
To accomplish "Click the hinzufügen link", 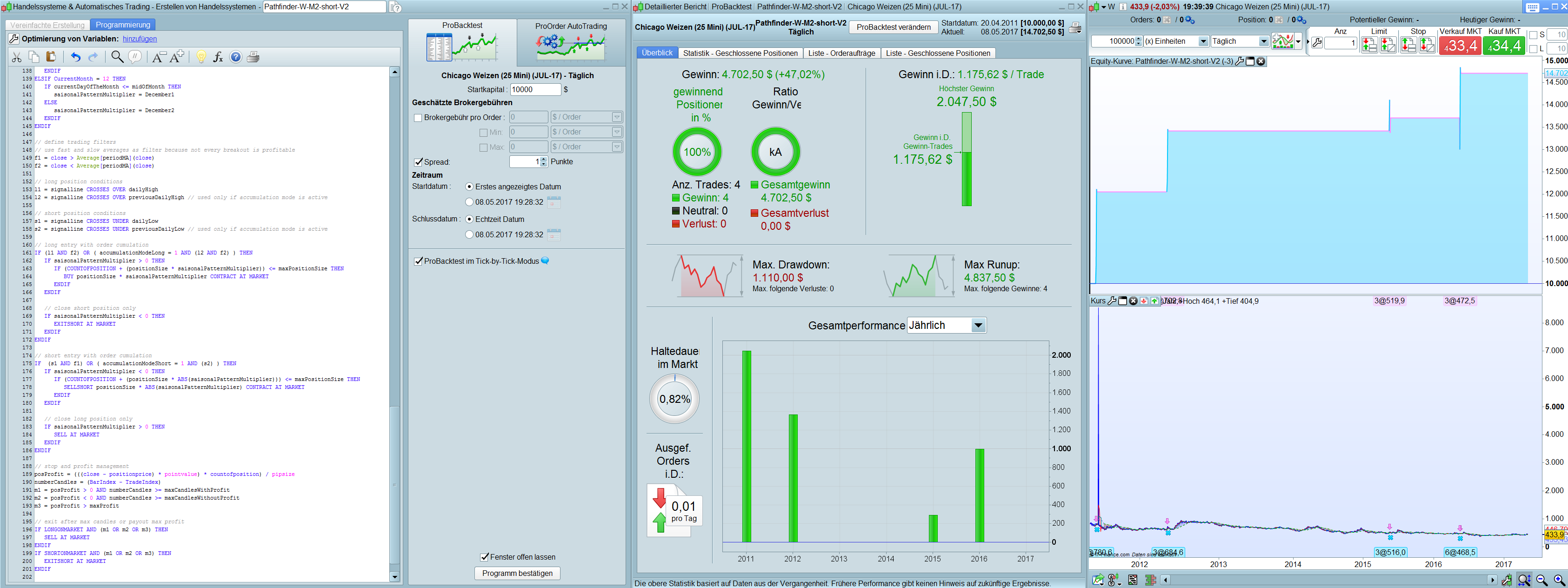I will click(x=140, y=39).
